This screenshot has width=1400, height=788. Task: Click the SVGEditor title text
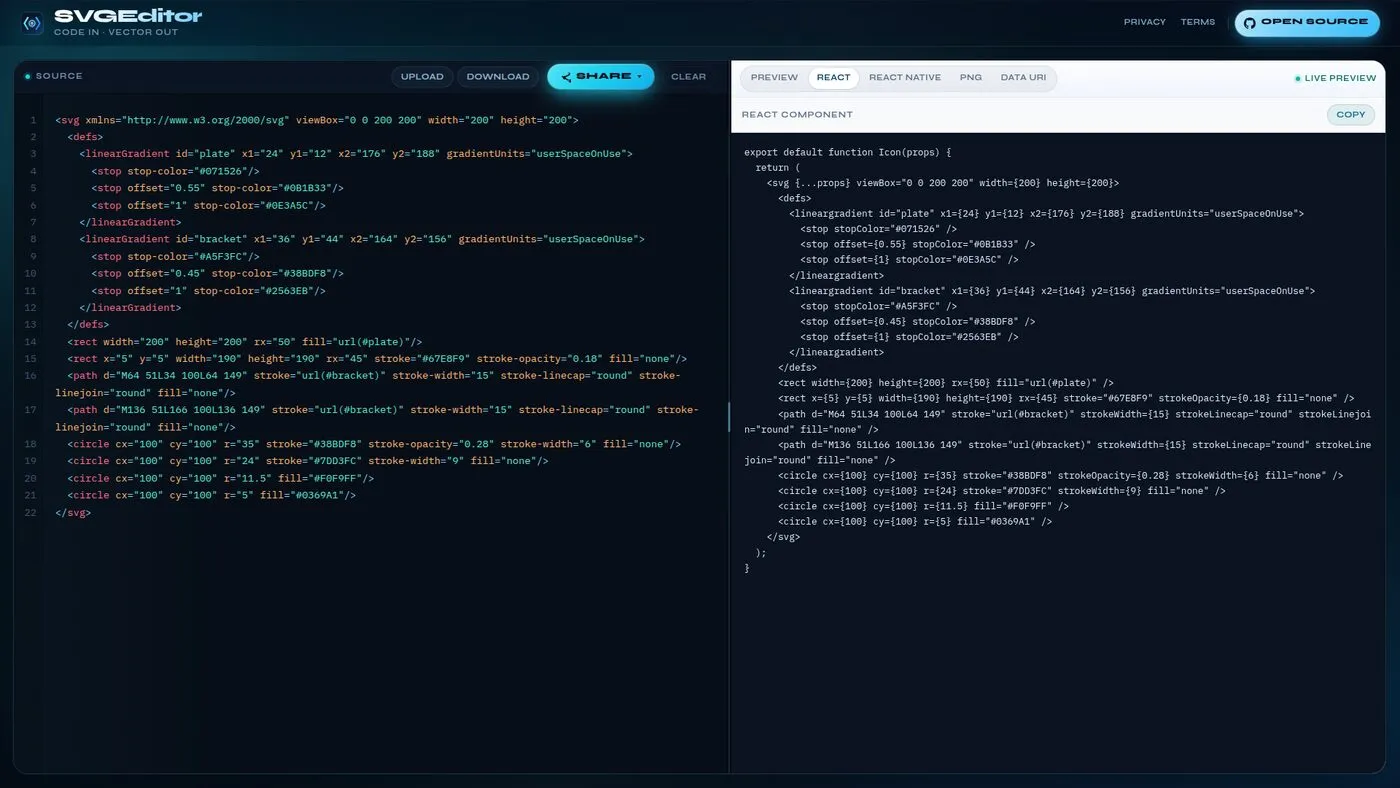(128, 16)
